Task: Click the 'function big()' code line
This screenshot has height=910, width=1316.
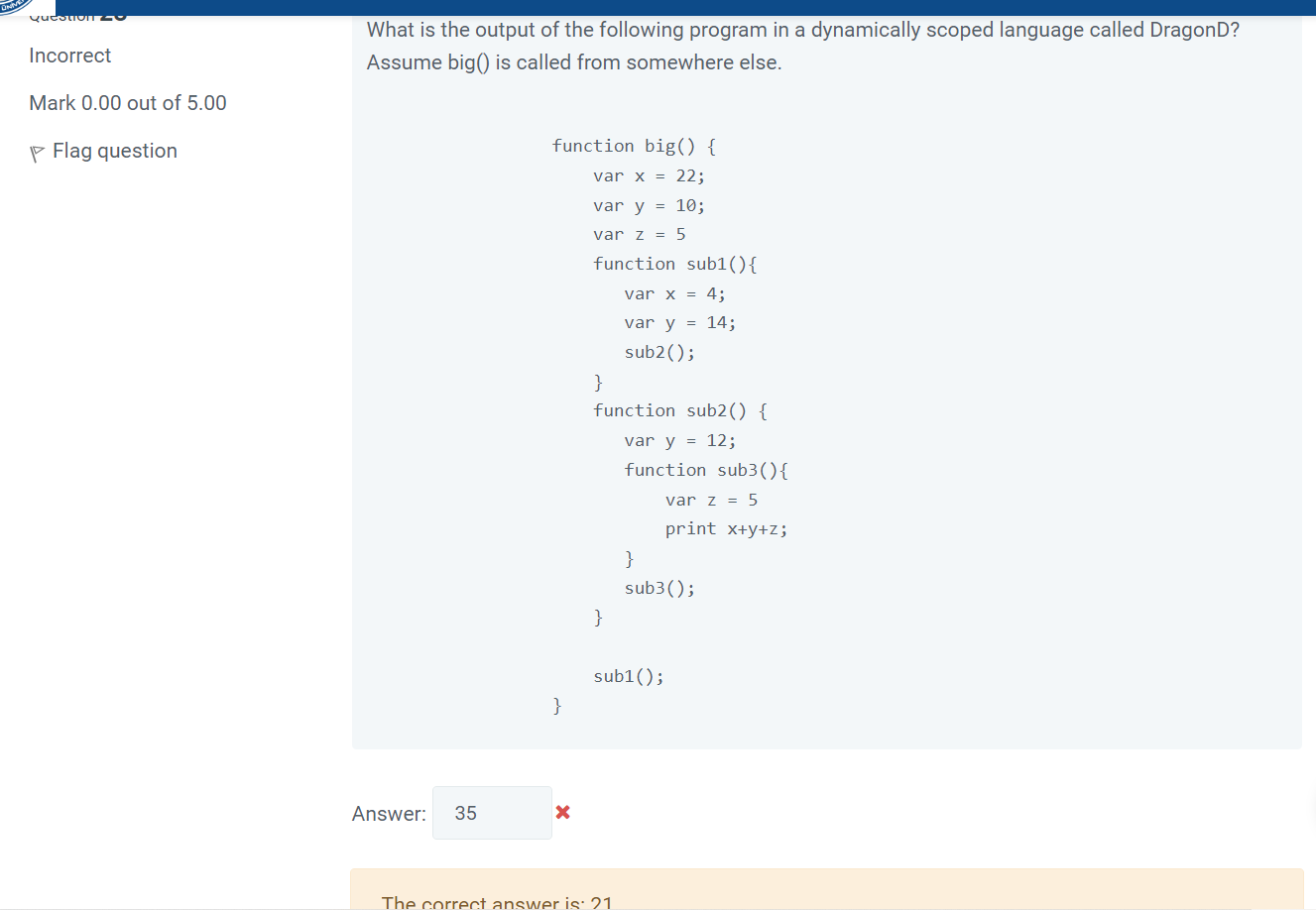Action: click(632, 146)
